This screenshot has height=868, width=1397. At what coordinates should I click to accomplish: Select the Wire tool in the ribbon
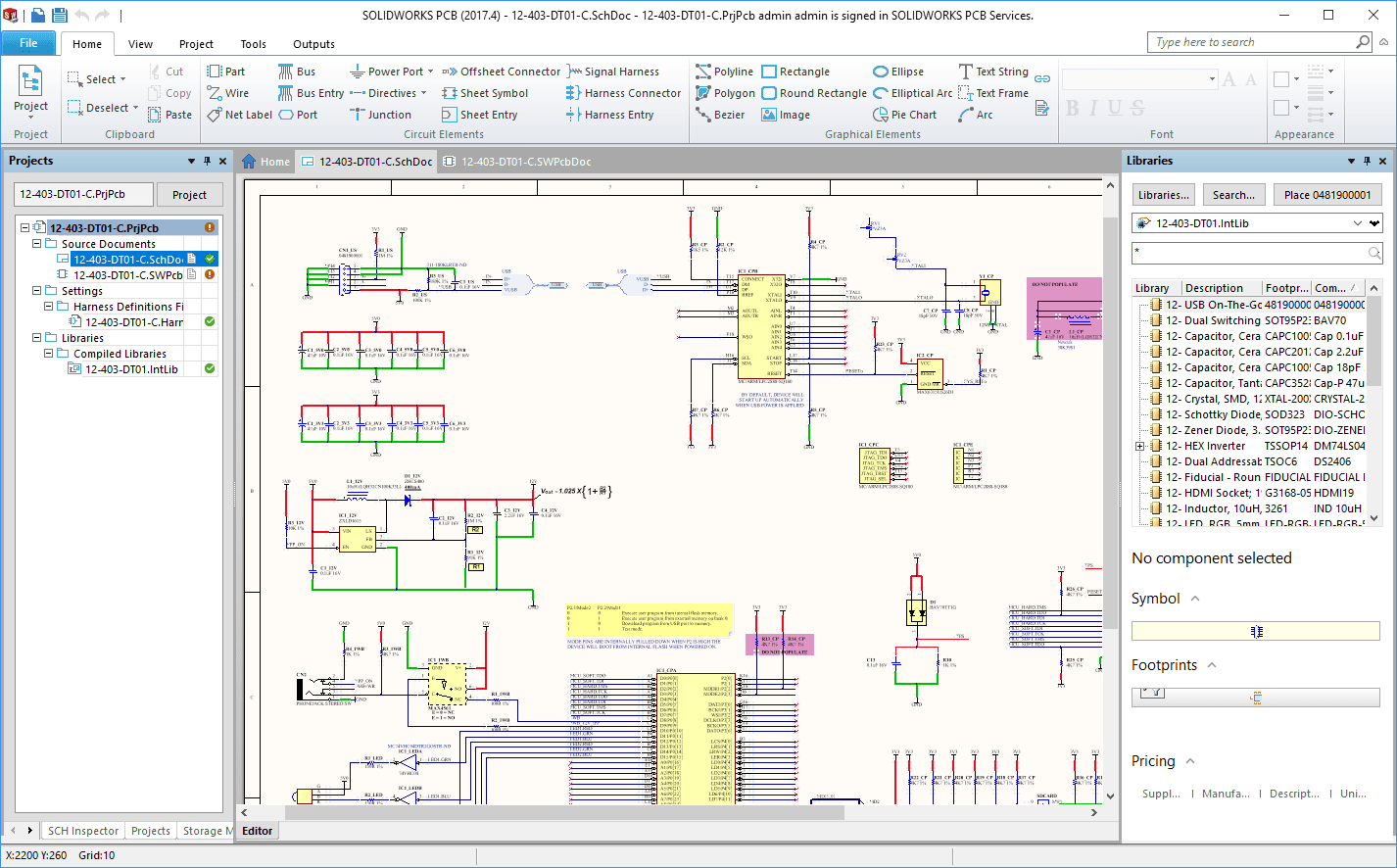(x=228, y=93)
